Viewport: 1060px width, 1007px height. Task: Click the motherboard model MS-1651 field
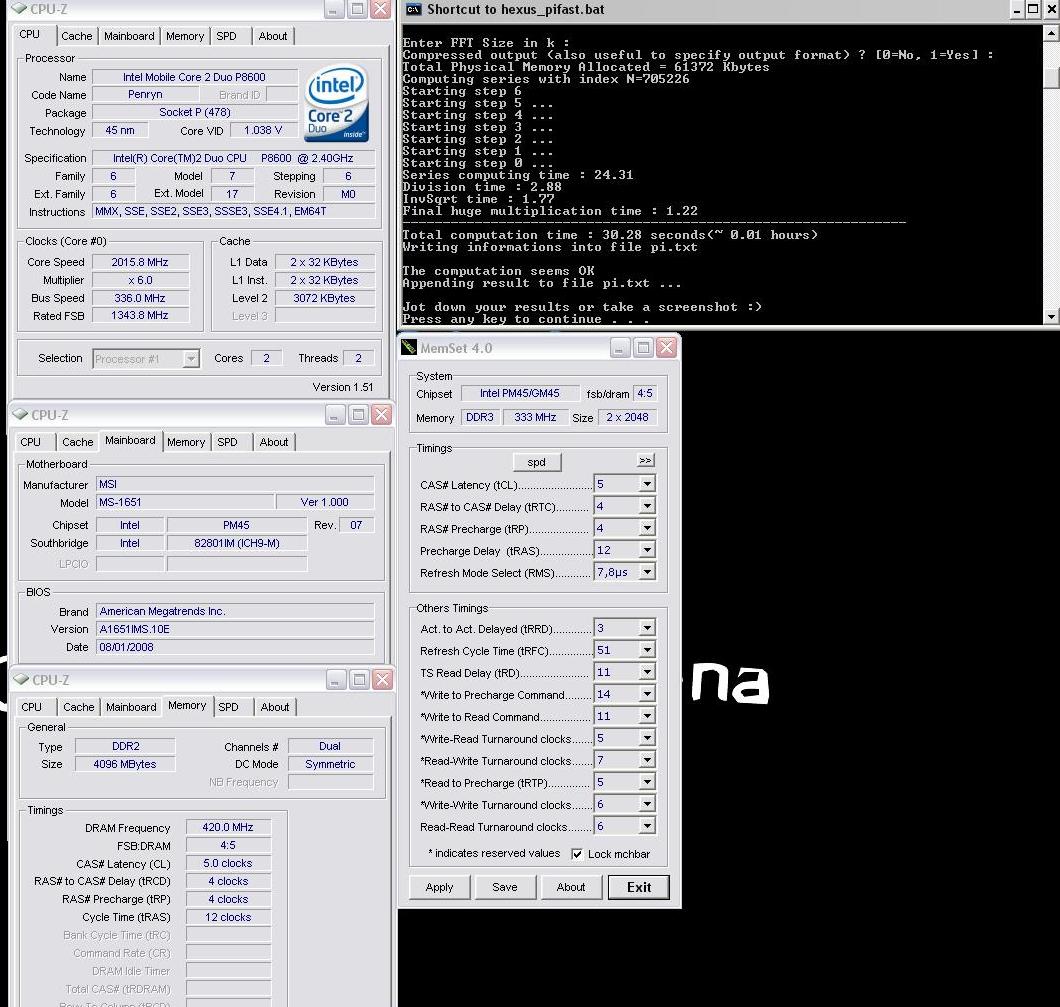(x=185, y=502)
